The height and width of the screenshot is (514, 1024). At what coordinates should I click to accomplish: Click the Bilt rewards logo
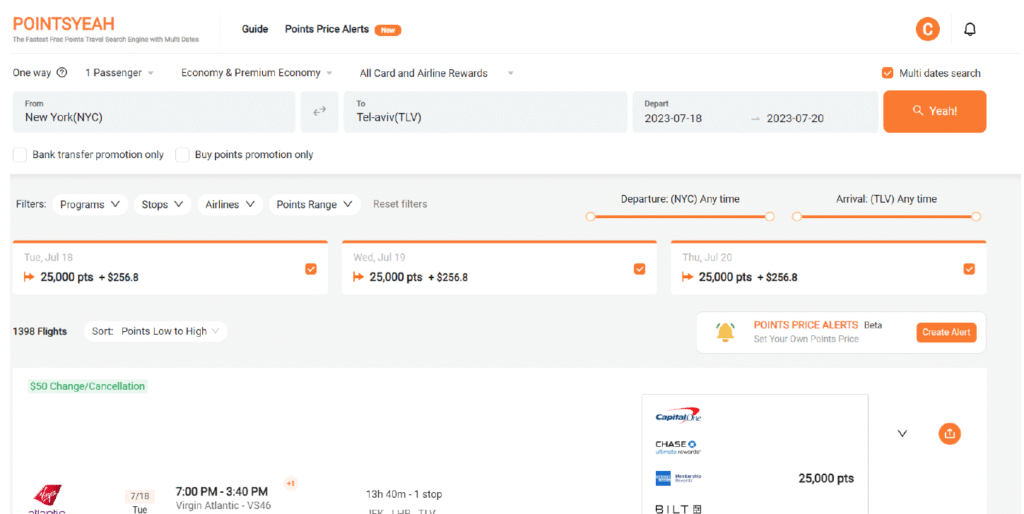pos(678,509)
